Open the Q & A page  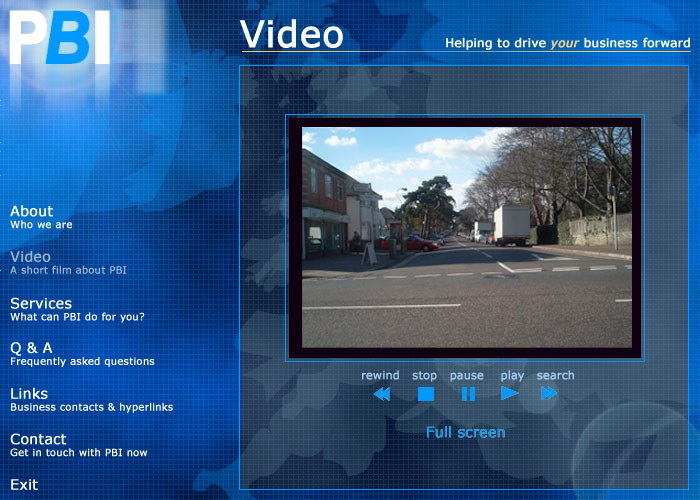point(31,348)
